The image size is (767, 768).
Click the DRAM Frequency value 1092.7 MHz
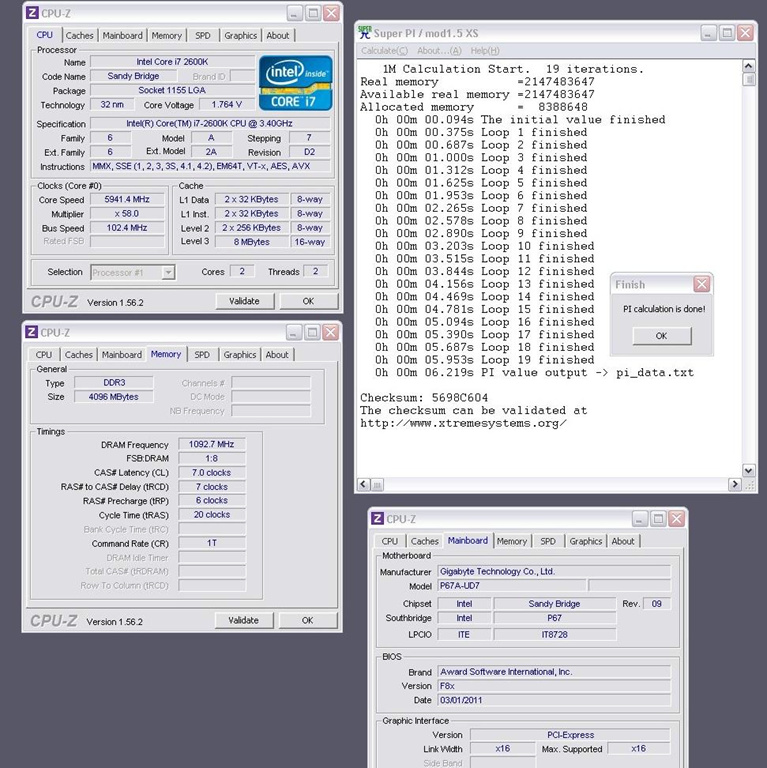[212, 444]
